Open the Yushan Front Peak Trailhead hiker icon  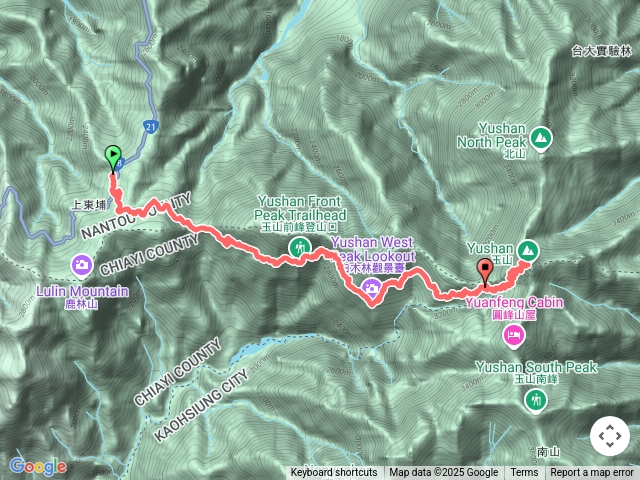tap(300, 247)
